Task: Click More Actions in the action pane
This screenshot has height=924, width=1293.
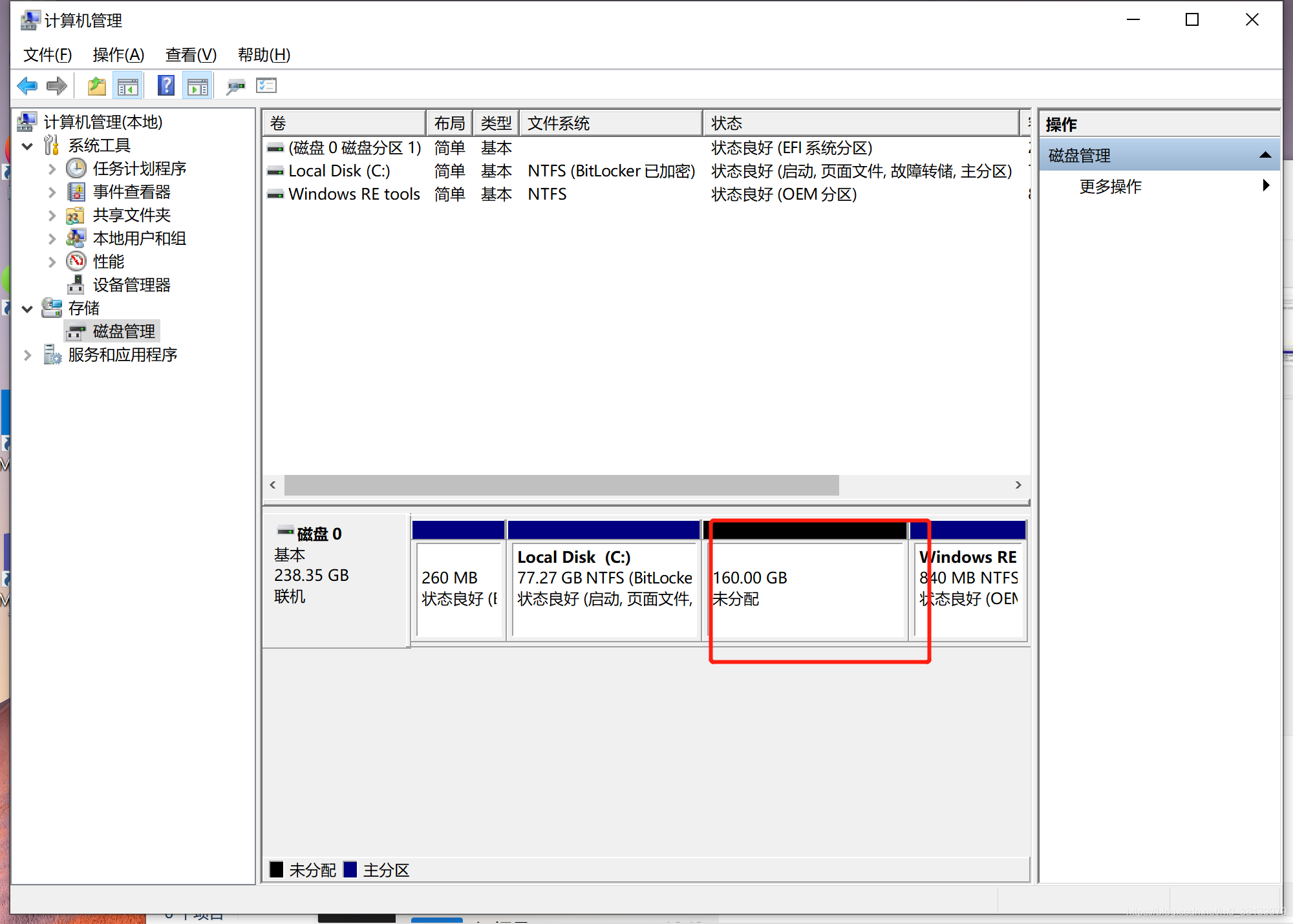Action: pyautogui.click(x=1110, y=187)
